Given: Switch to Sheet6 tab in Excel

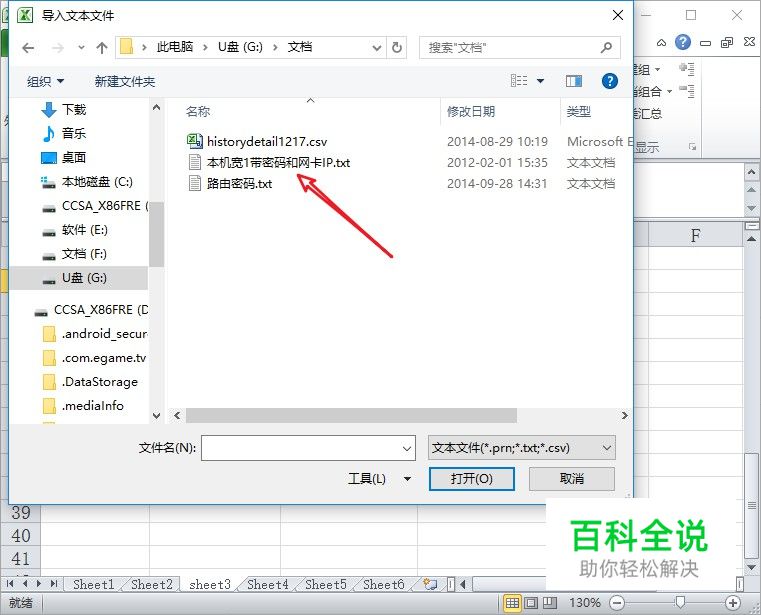Looking at the screenshot, I should pos(383,584).
